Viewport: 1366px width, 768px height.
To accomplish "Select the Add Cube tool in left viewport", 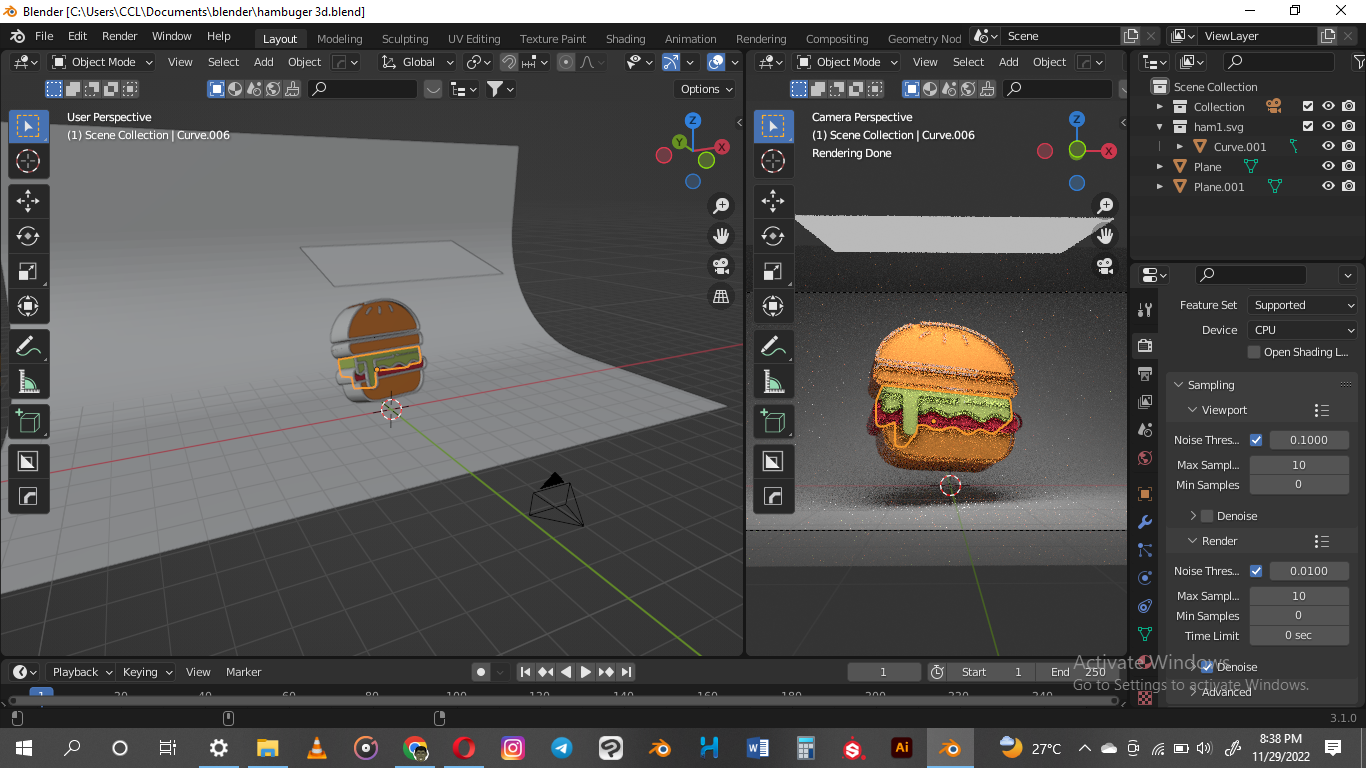I will 28,421.
